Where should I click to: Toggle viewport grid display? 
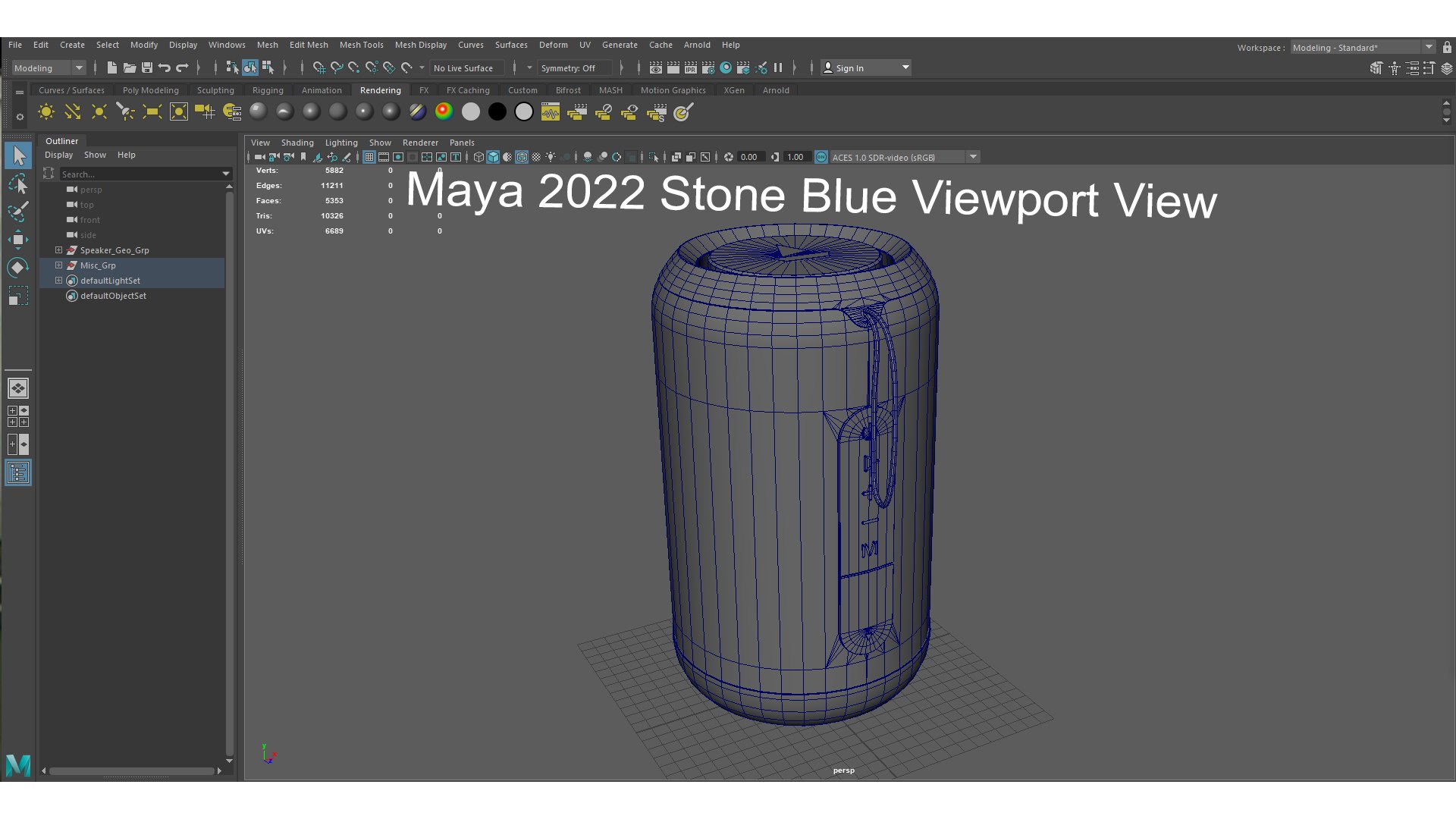pos(369,157)
